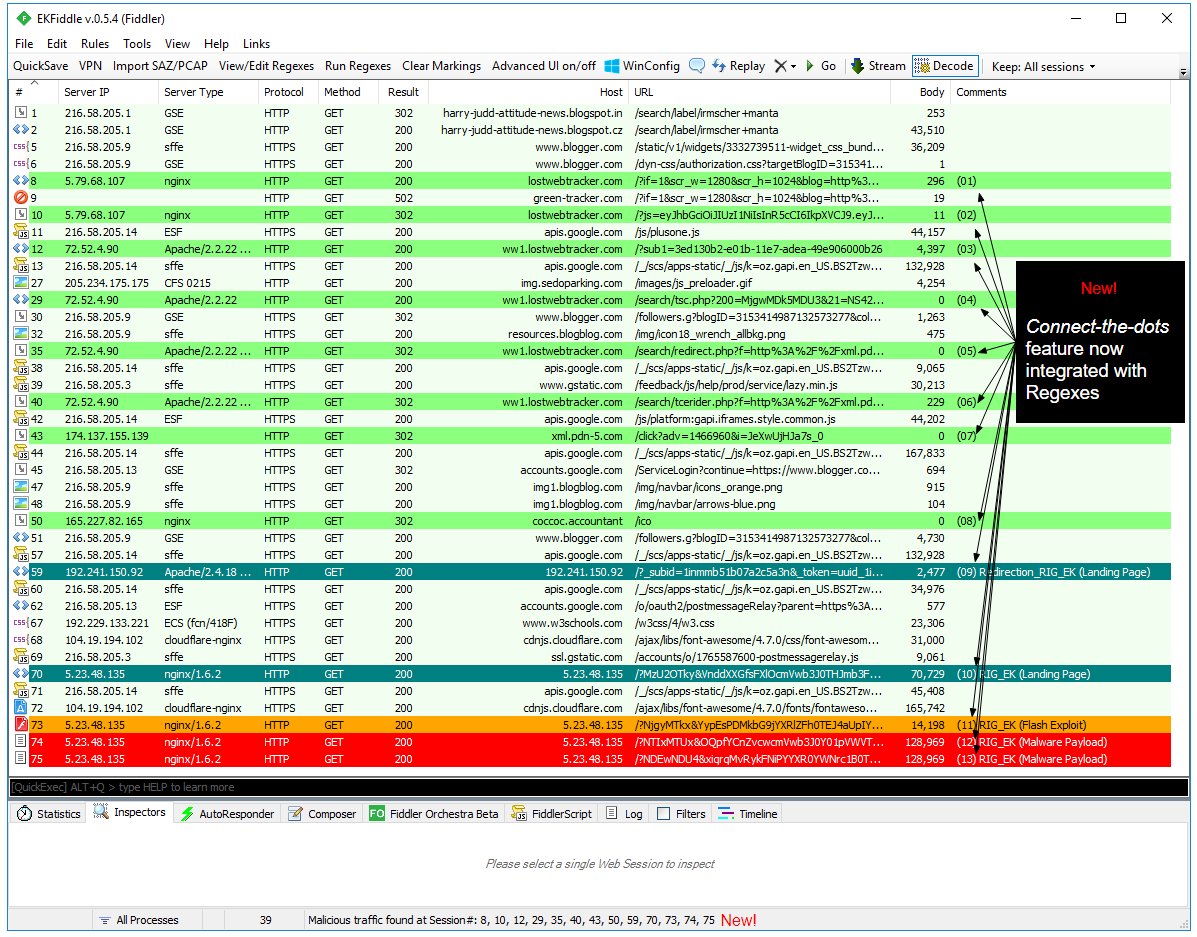Click the Go play arrow icon

(x=810, y=66)
